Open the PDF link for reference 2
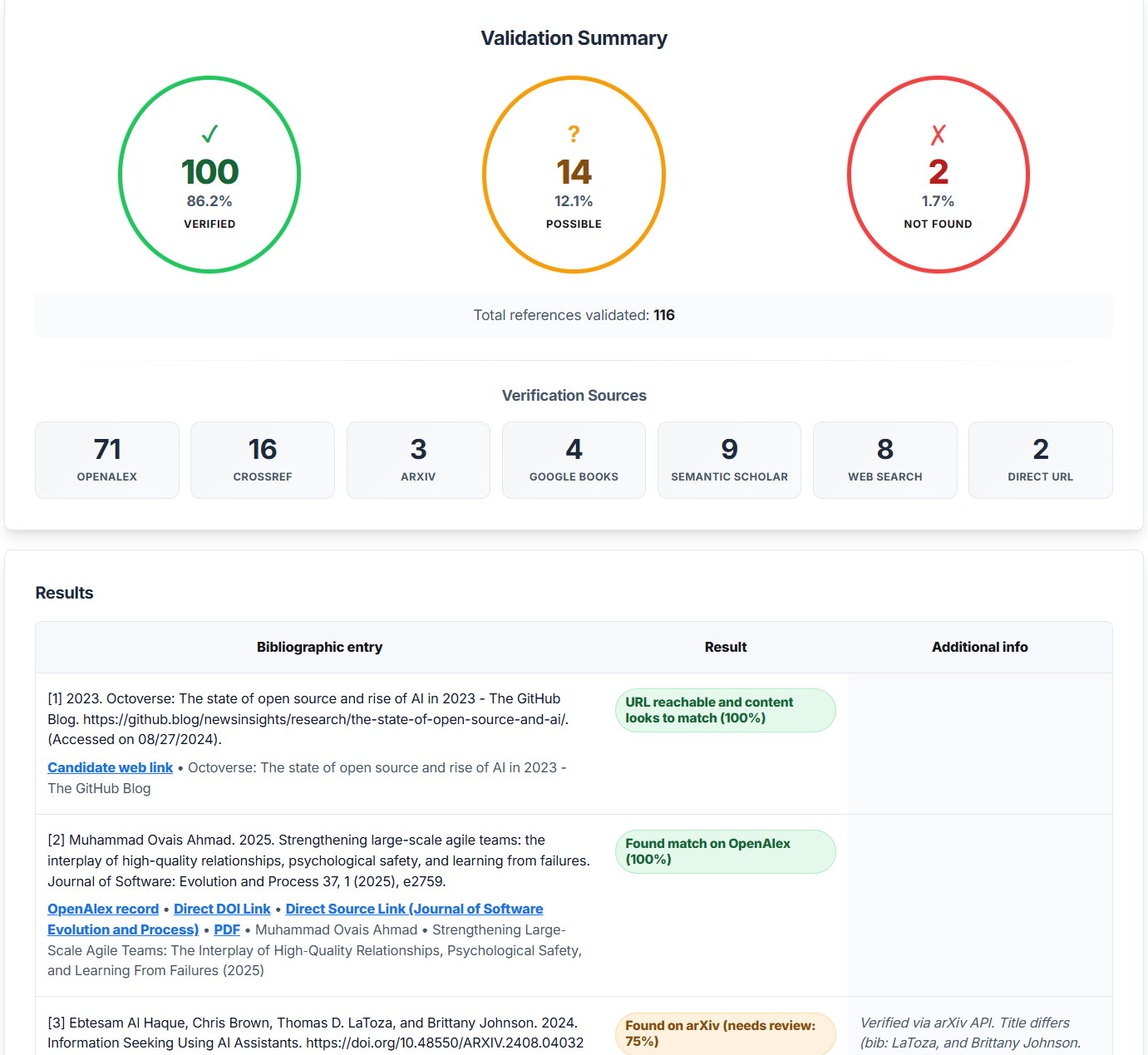Screen dimensions: 1148x1055 click(227, 929)
